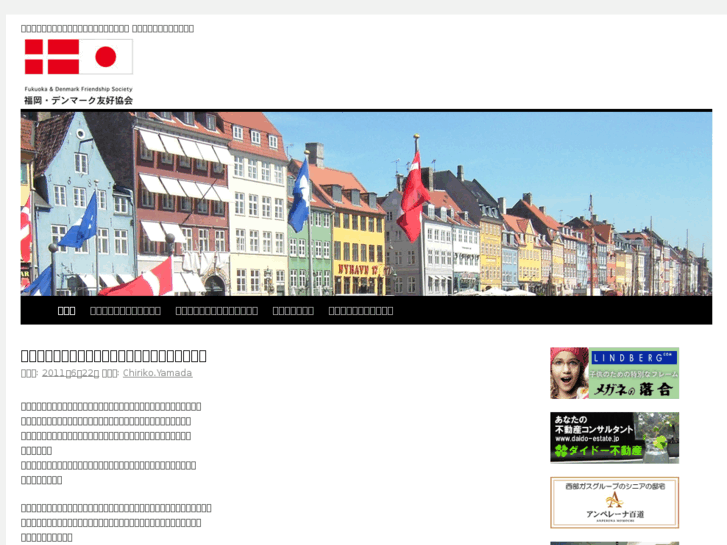Open the LINDBERG eyewear sidebar banner
The height and width of the screenshot is (545, 727).
tap(614, 373)
